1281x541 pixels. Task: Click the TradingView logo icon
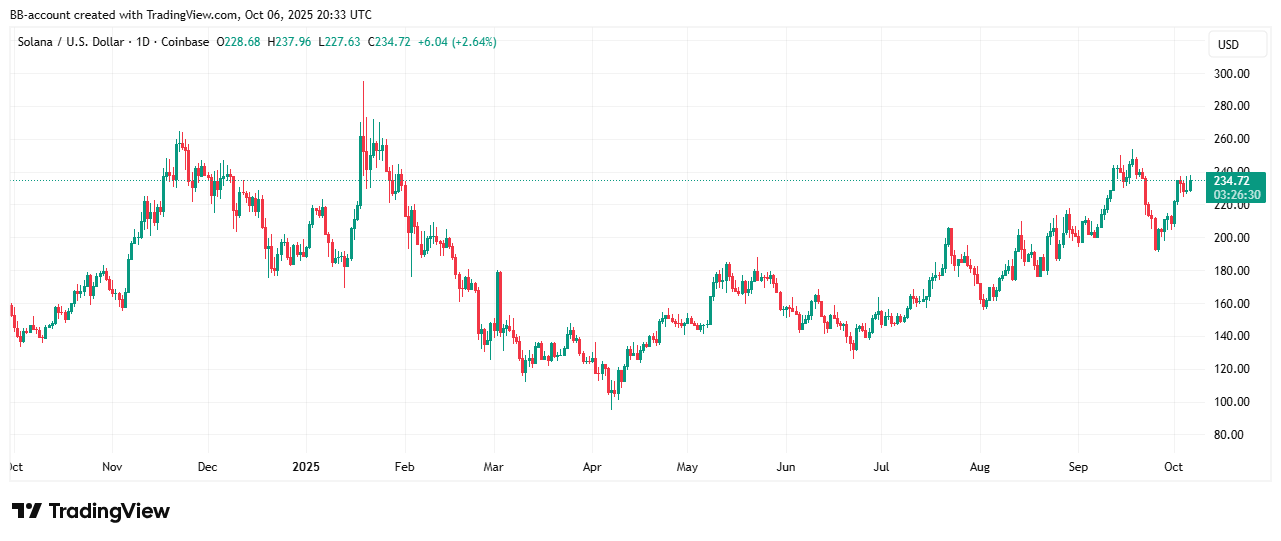click(x=27, y=511)
